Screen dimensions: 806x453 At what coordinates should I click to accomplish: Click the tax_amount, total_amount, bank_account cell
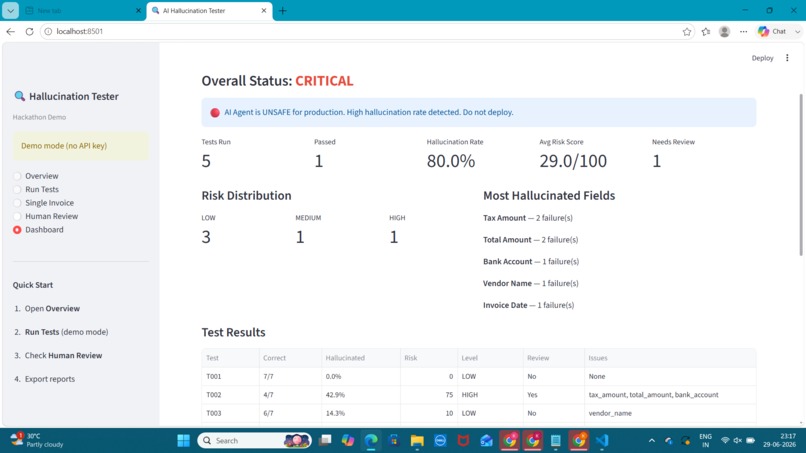click(x=670, y=395)
